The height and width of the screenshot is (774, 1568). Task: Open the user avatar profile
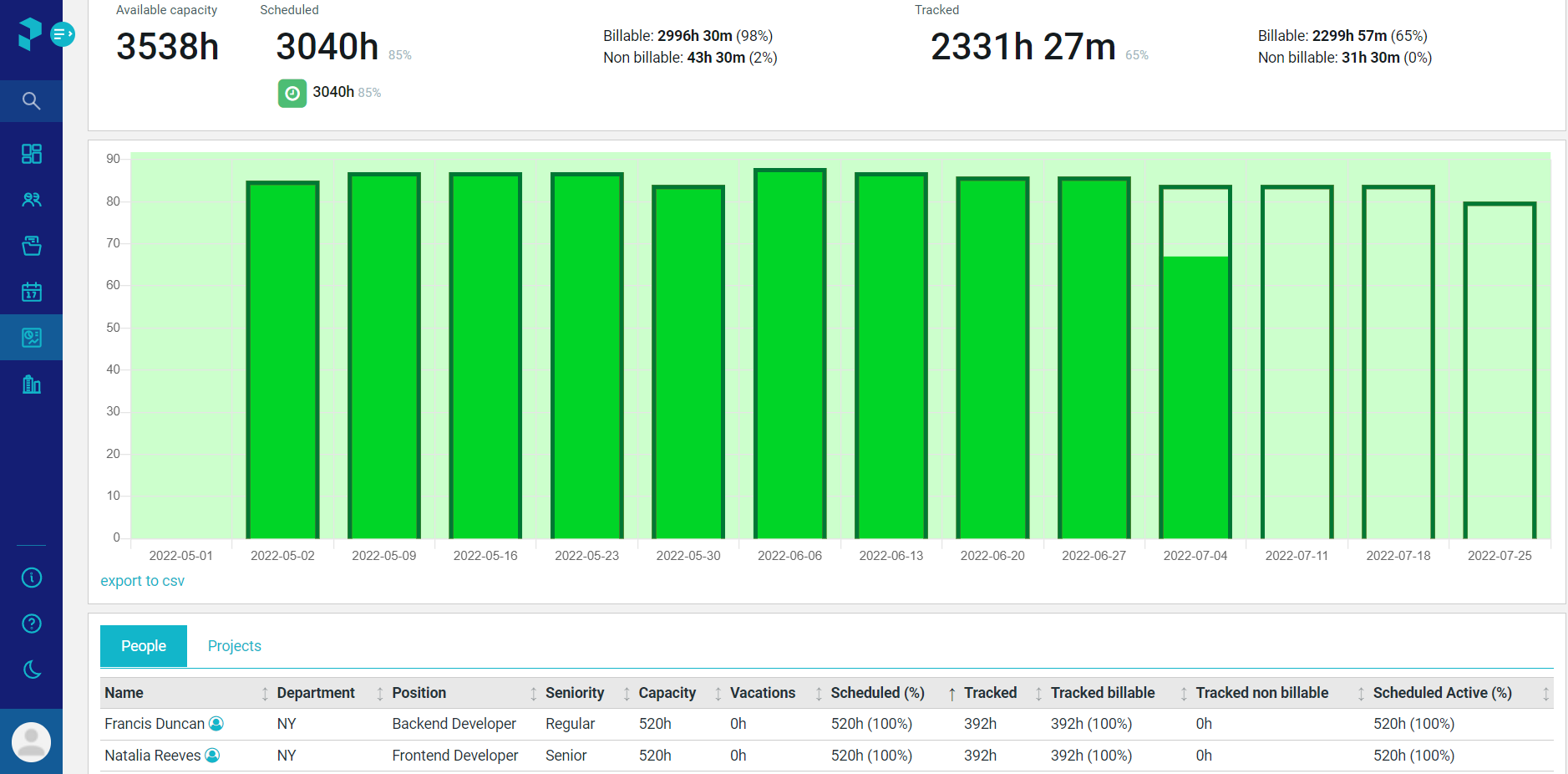click(32, 741)
